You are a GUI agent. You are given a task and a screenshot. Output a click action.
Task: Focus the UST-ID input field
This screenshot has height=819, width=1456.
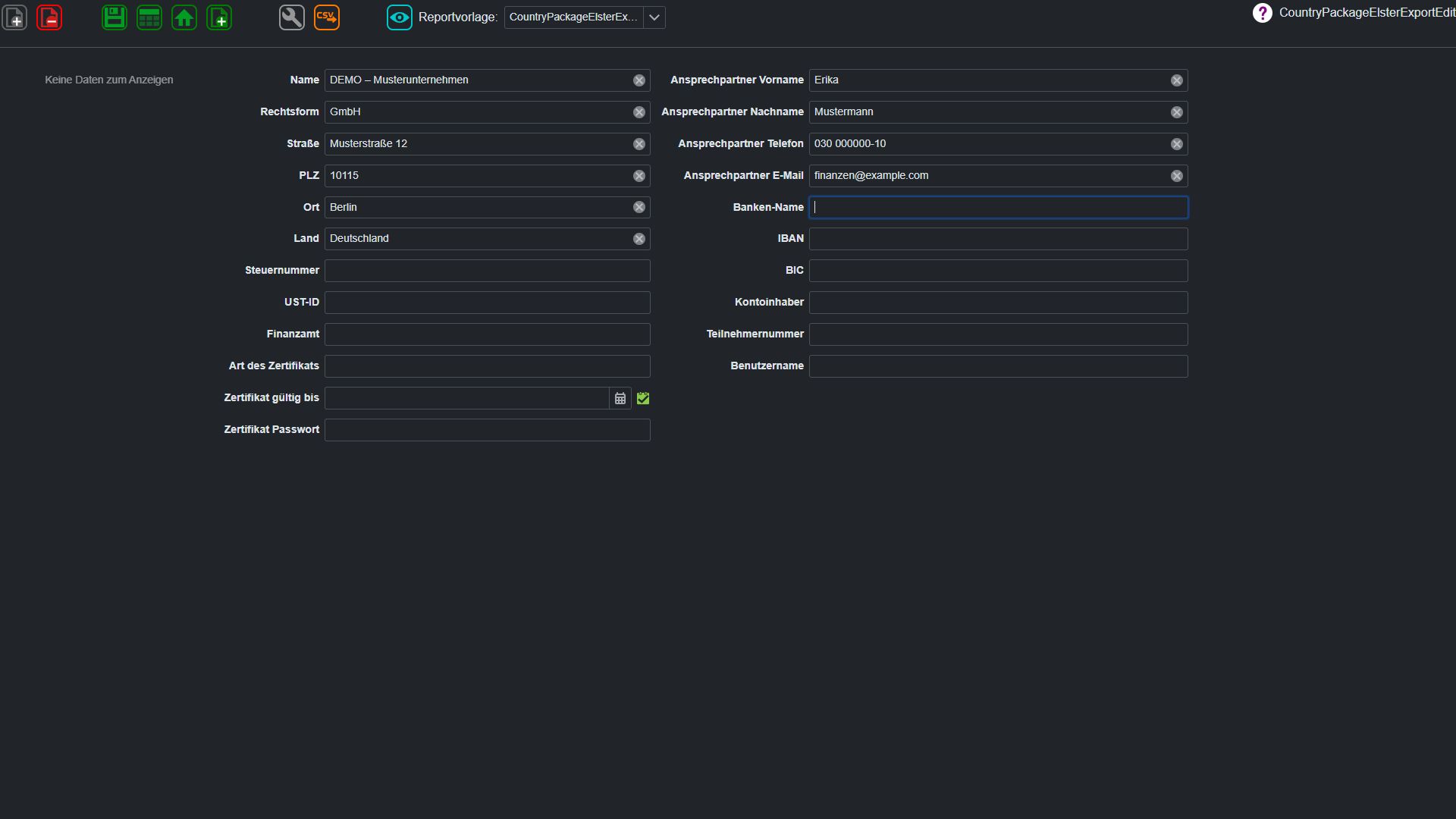(488, 303)
